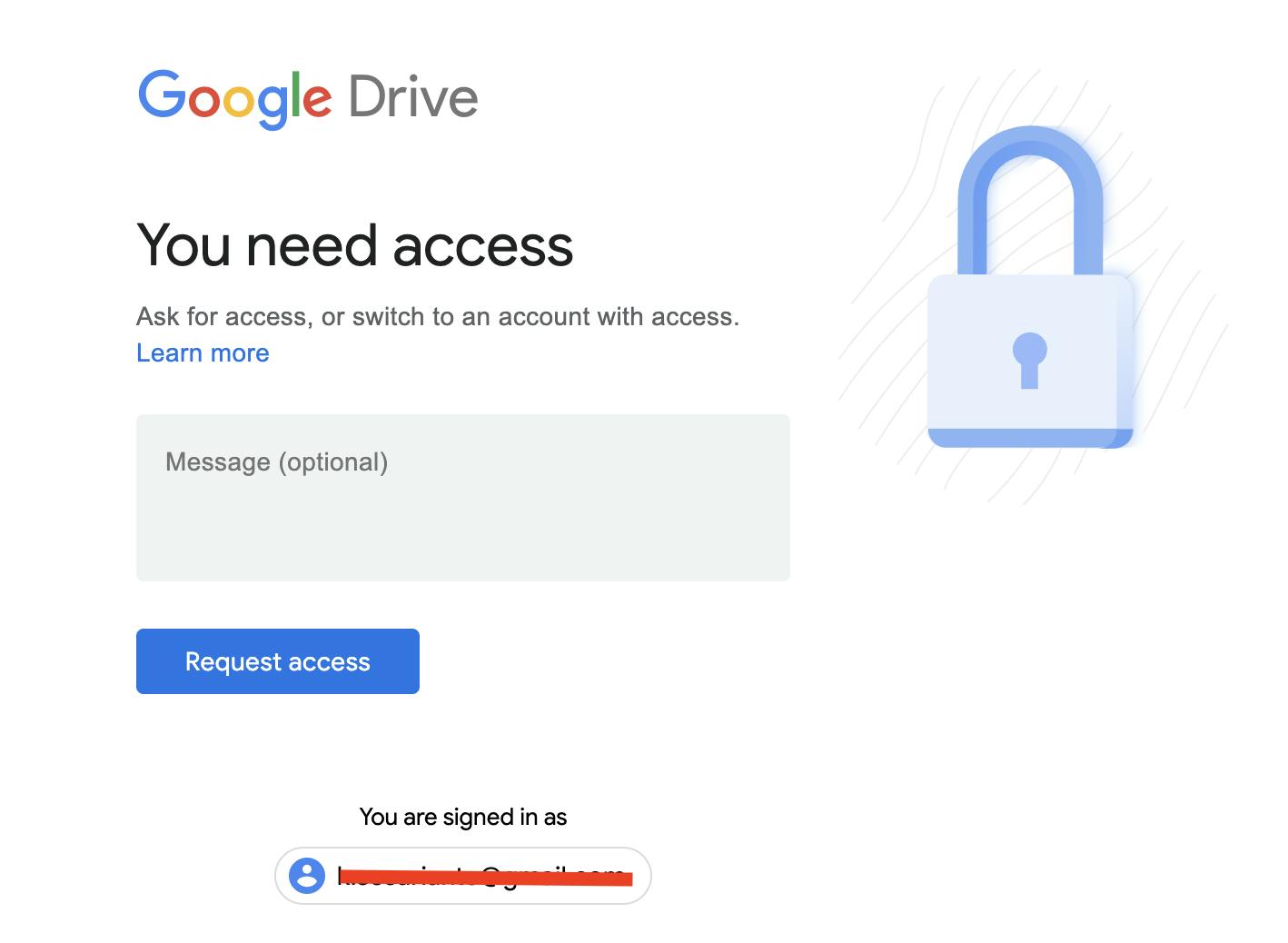Click the Request access button

(x=278, y=661)
